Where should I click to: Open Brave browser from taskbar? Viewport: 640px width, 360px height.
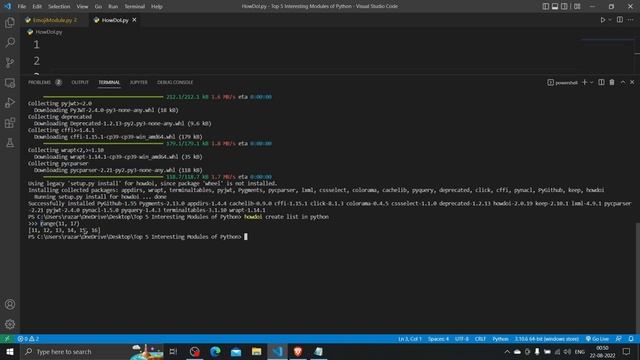[298, 351]
